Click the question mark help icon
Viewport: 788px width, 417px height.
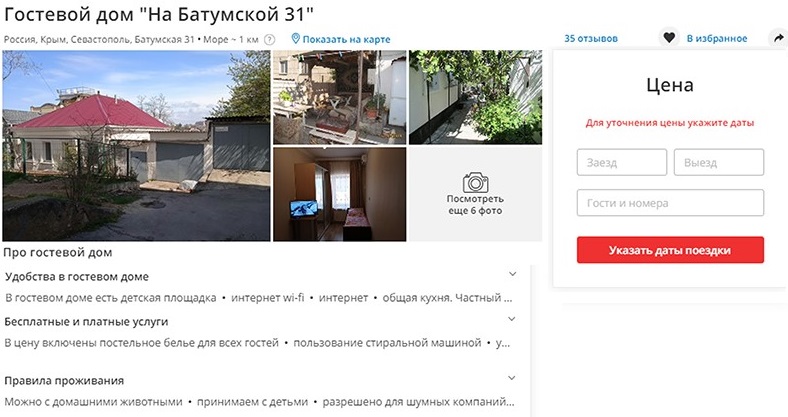point(270,39)
